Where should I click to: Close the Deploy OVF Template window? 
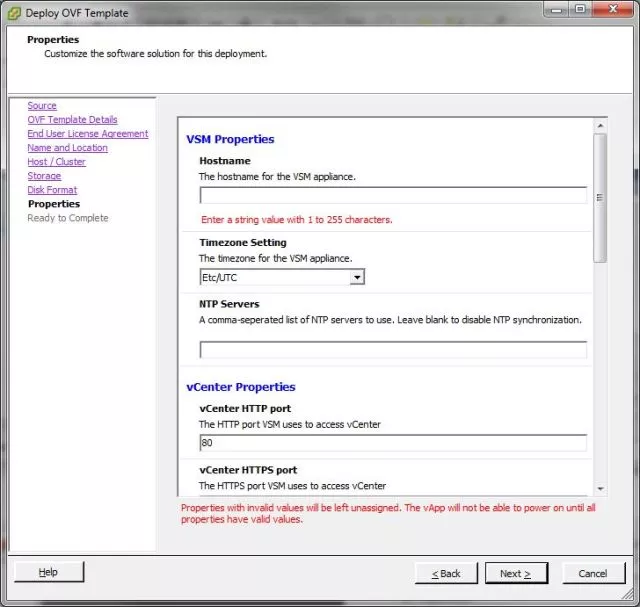[x=613, y=9]
